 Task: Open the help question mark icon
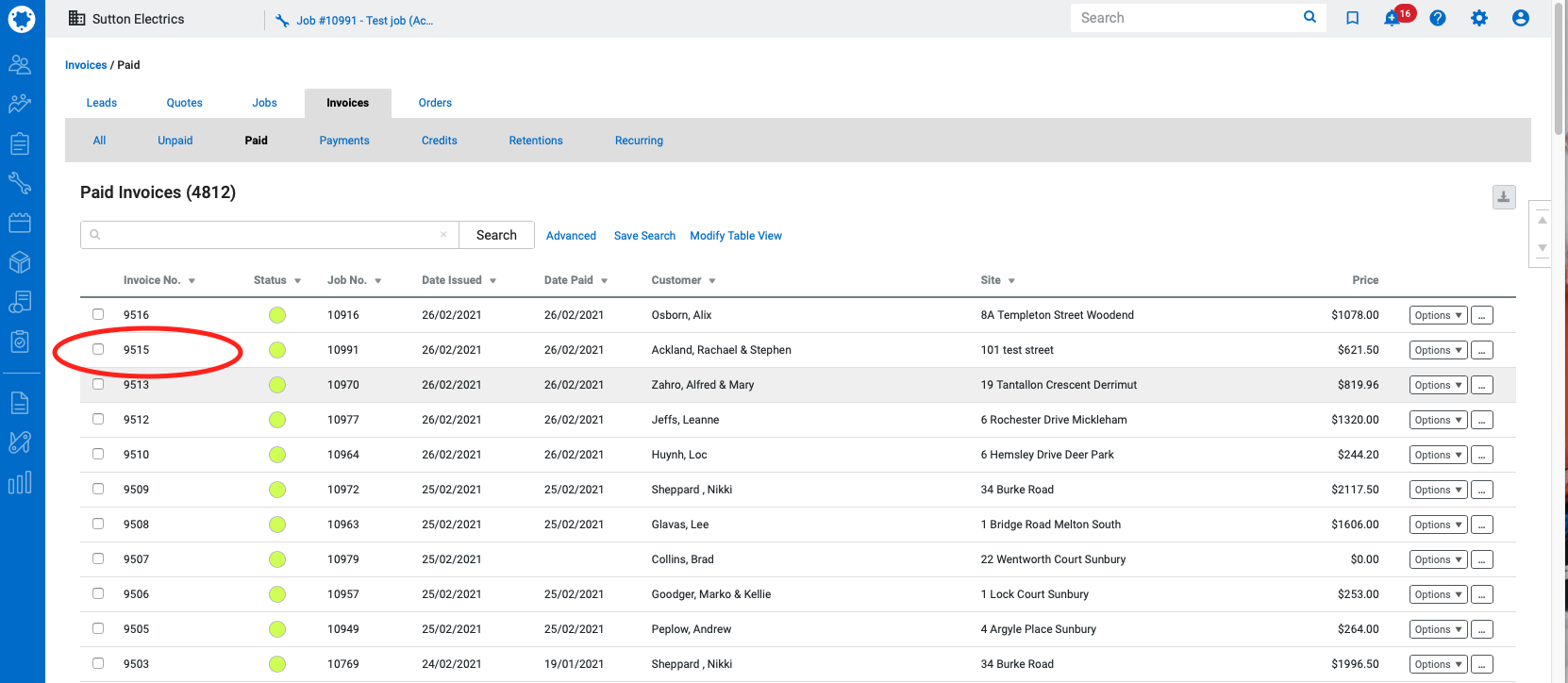1437,18
